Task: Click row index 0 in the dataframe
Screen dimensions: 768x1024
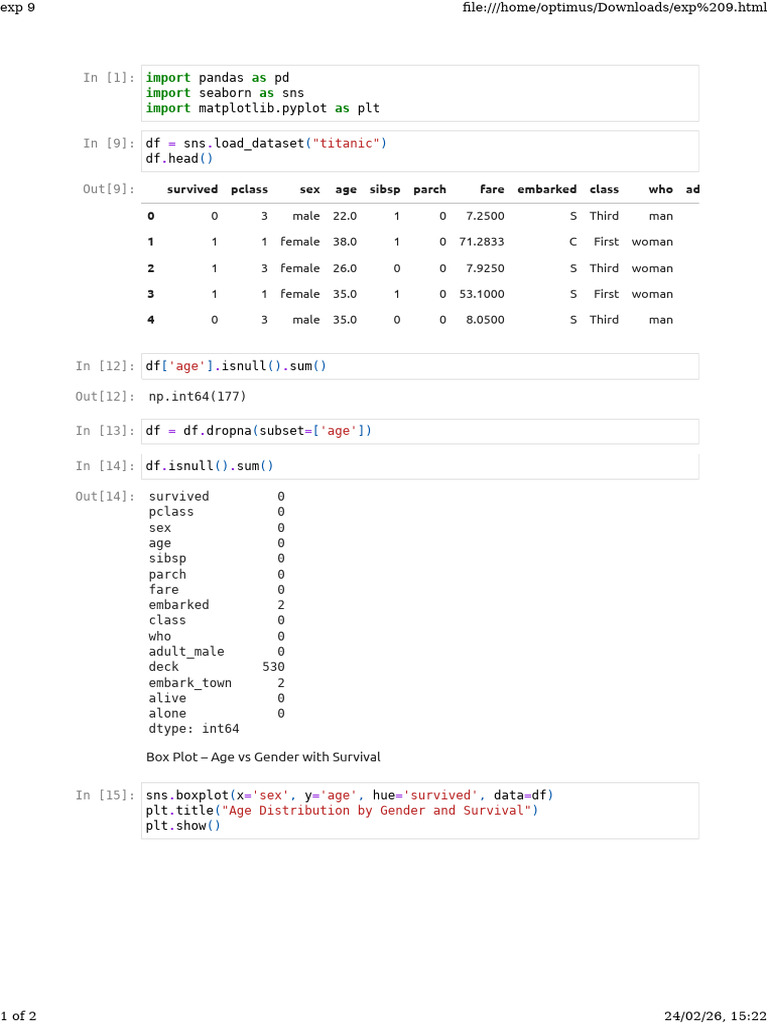Action: [151, 216]
